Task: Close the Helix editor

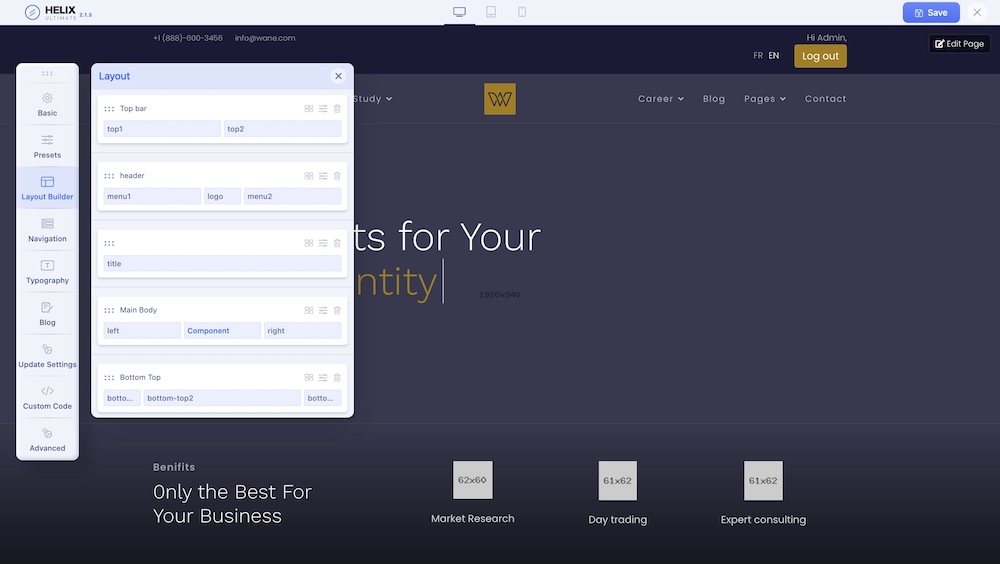Action: 977,12
